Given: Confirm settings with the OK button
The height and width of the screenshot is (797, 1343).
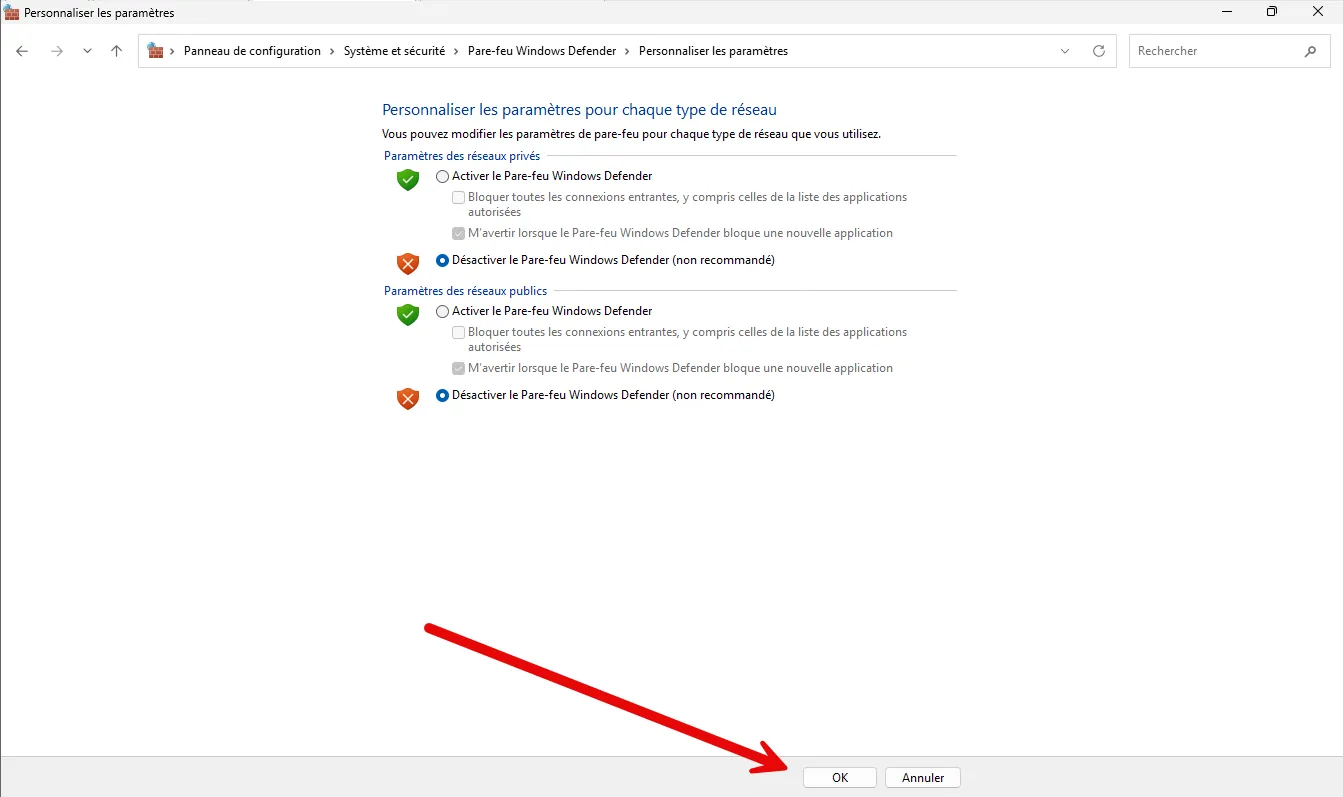Looking at the screenshot, I should (x=839, y=777).
